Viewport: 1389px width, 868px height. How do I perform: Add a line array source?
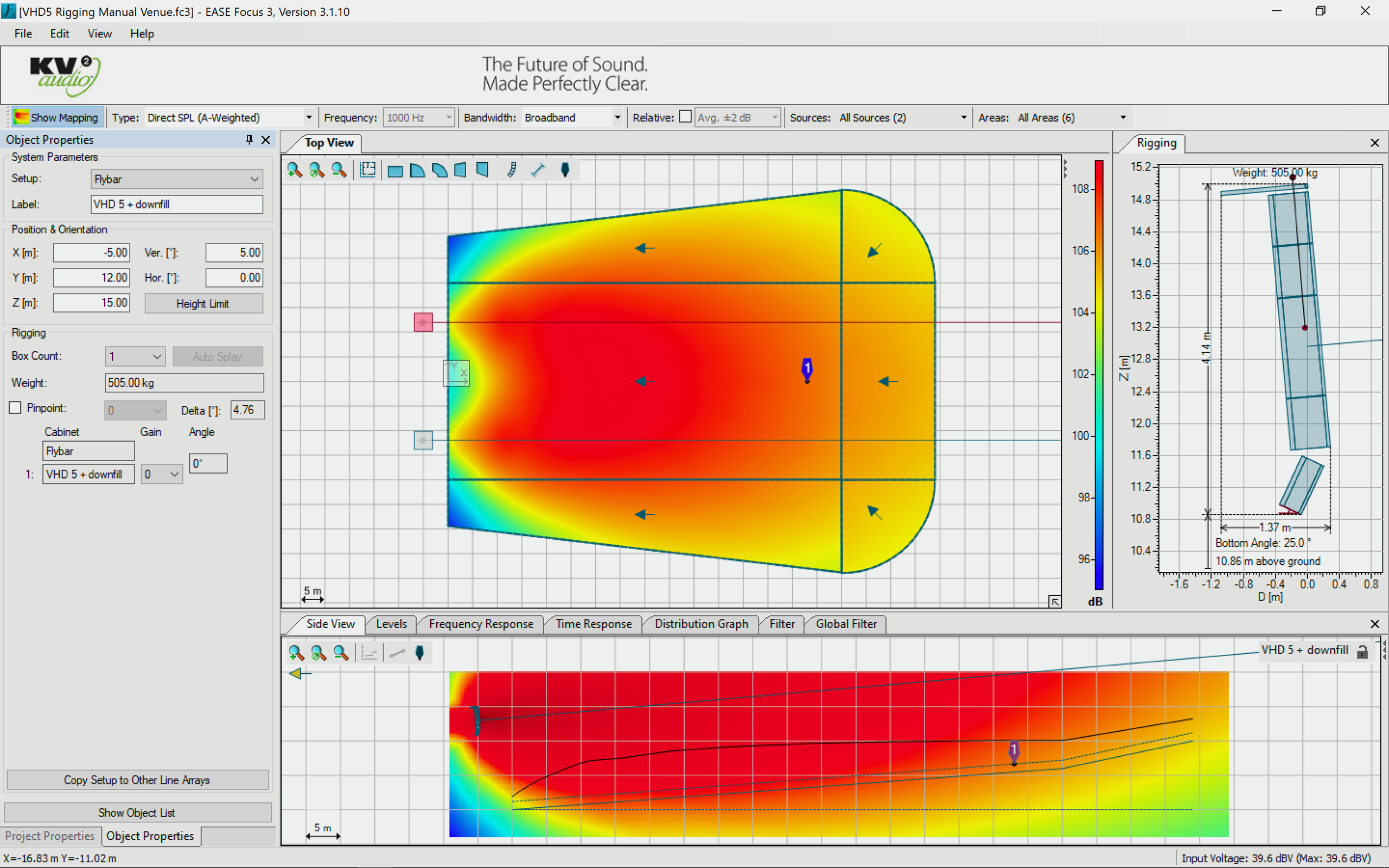point(512,170)
